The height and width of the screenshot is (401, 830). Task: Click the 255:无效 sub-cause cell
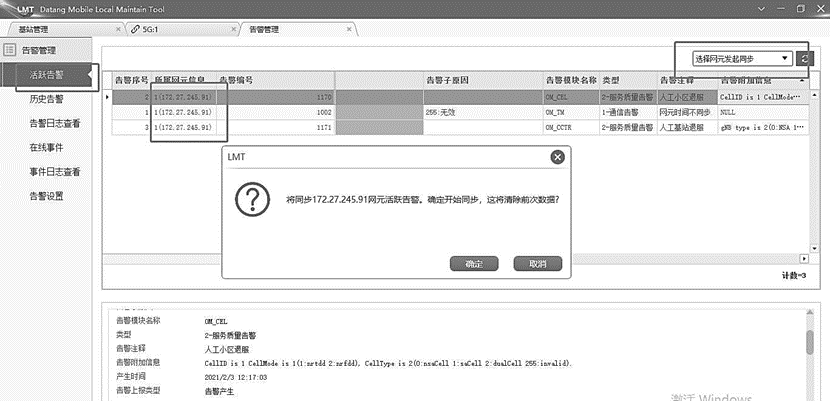[483, 113]
